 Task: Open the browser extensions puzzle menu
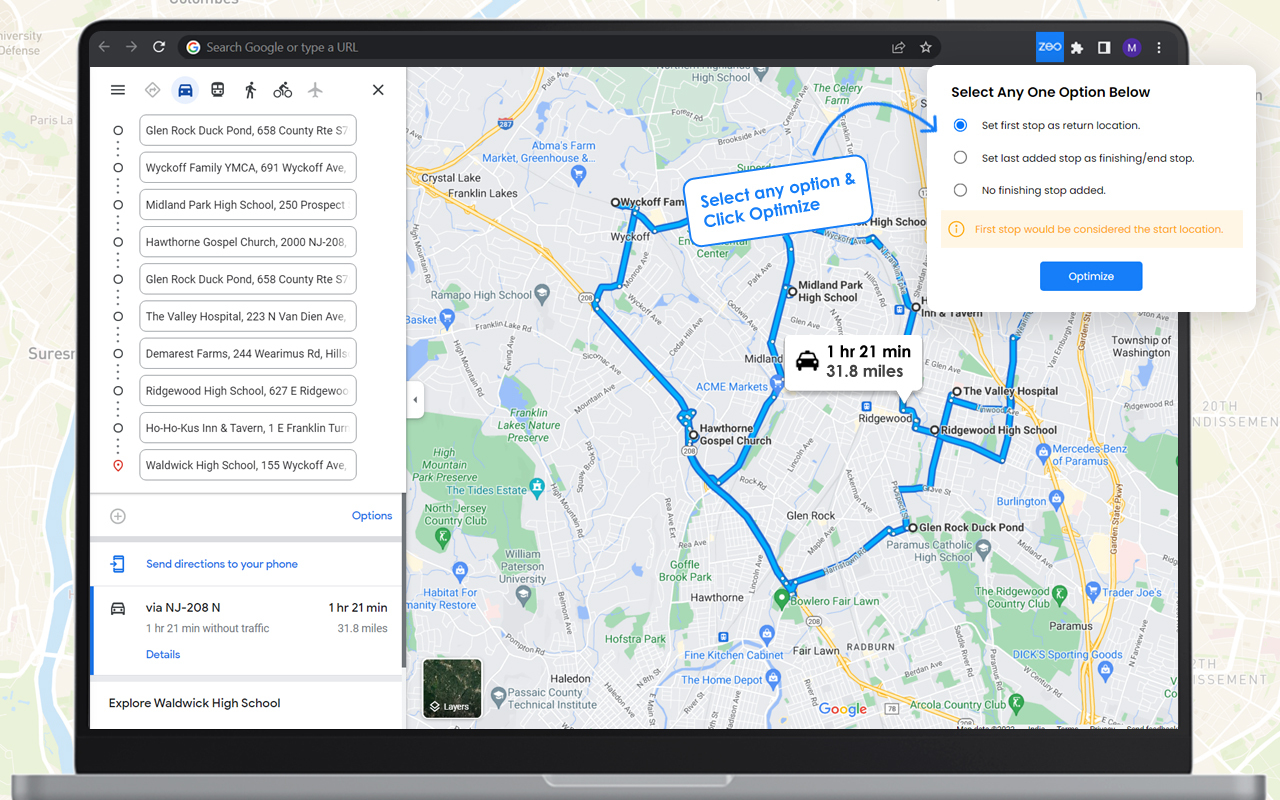[1076, 47]
